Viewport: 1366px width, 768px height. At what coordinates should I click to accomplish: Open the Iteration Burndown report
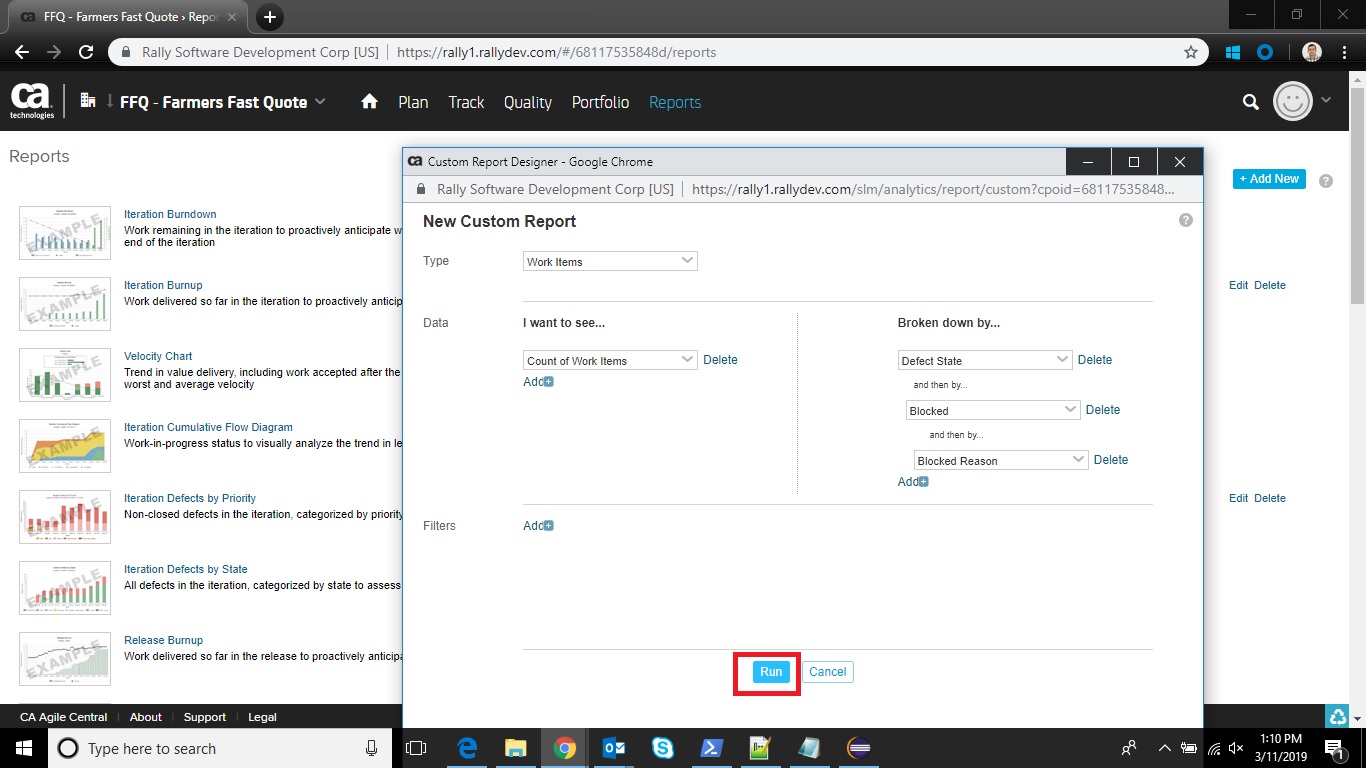[x=170, y=214]
